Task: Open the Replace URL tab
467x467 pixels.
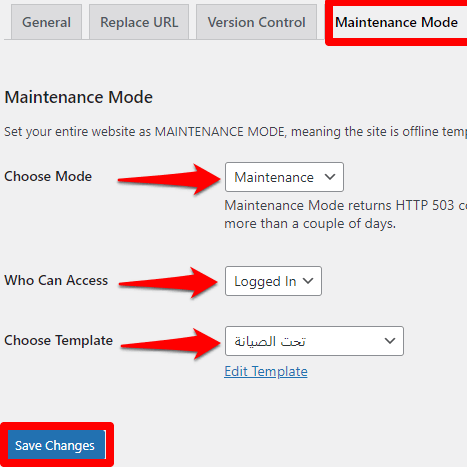Action: tap(139, 22)
